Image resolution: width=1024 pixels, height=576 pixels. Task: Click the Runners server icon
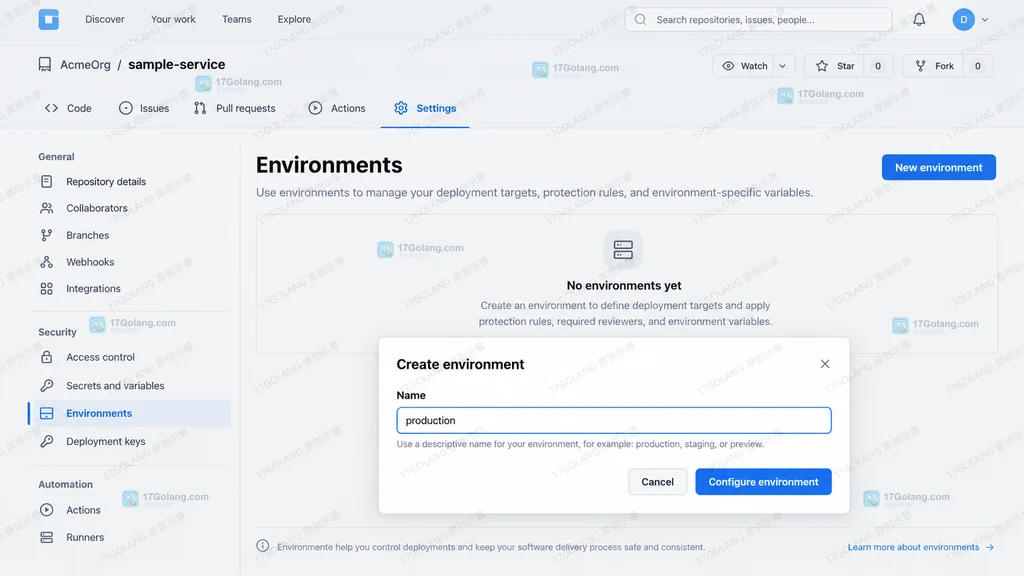pyautogui.click(x=46, y=537)
